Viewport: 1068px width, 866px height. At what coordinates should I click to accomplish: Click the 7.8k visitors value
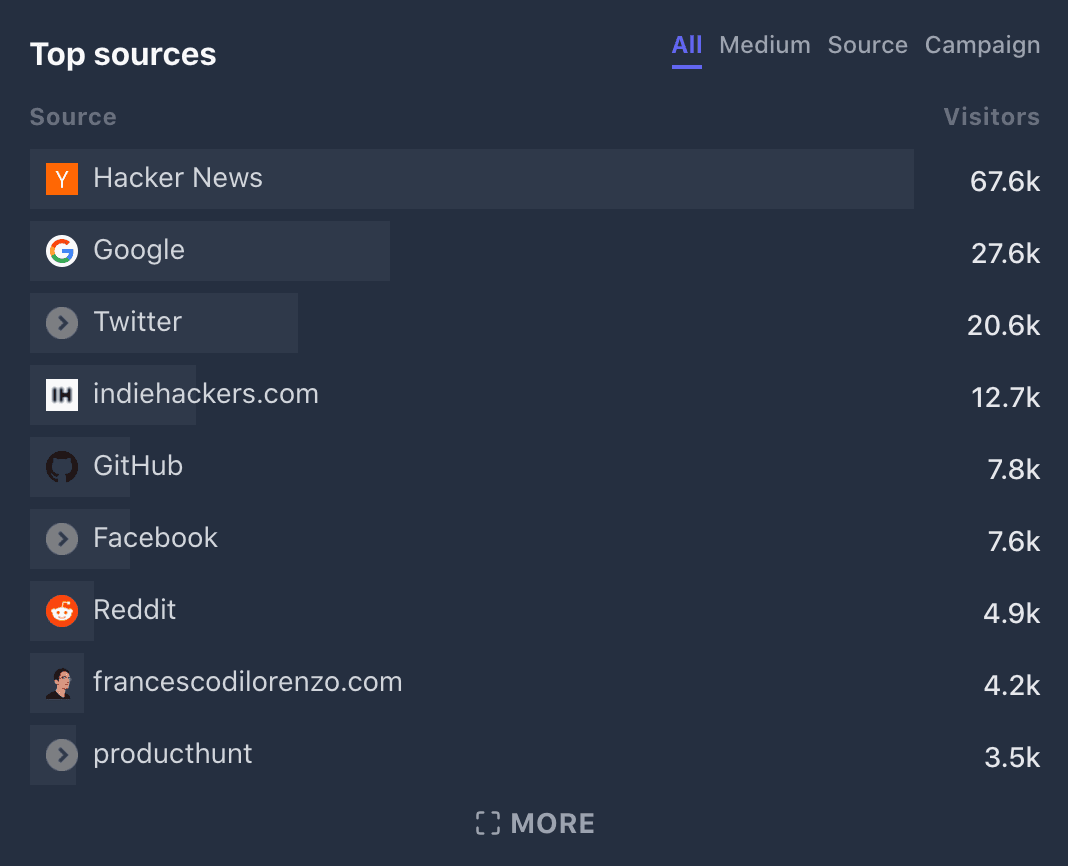click(x=1014, y=469)
